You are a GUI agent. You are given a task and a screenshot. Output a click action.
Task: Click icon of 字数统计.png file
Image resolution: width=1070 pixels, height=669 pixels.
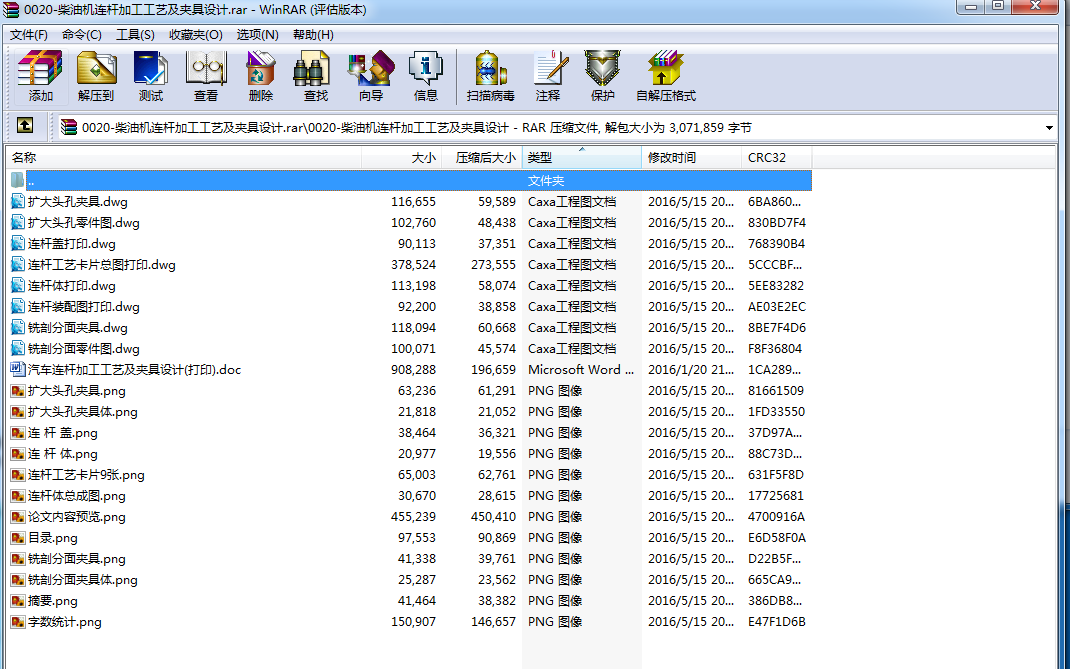click(18, 622)
